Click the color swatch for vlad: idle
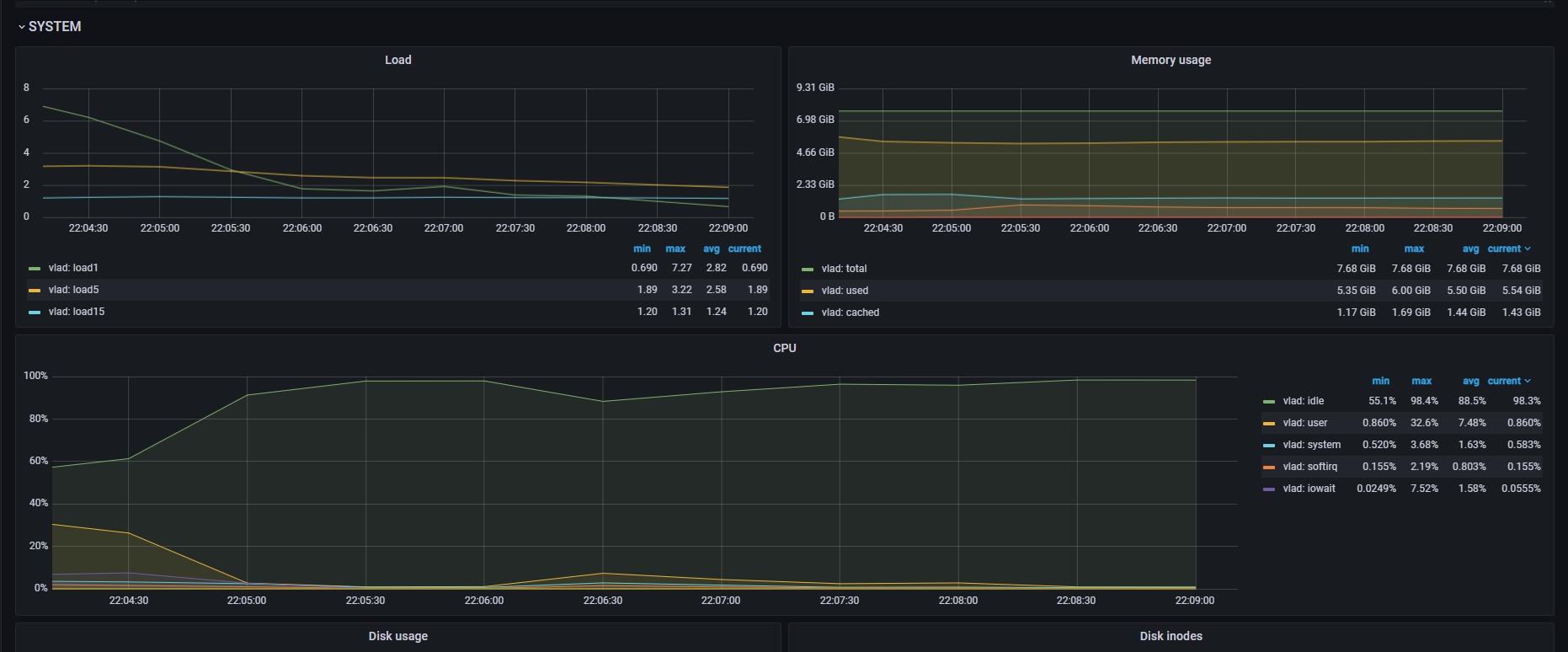The image size is (1568, 652). [x=1269, y=402]
